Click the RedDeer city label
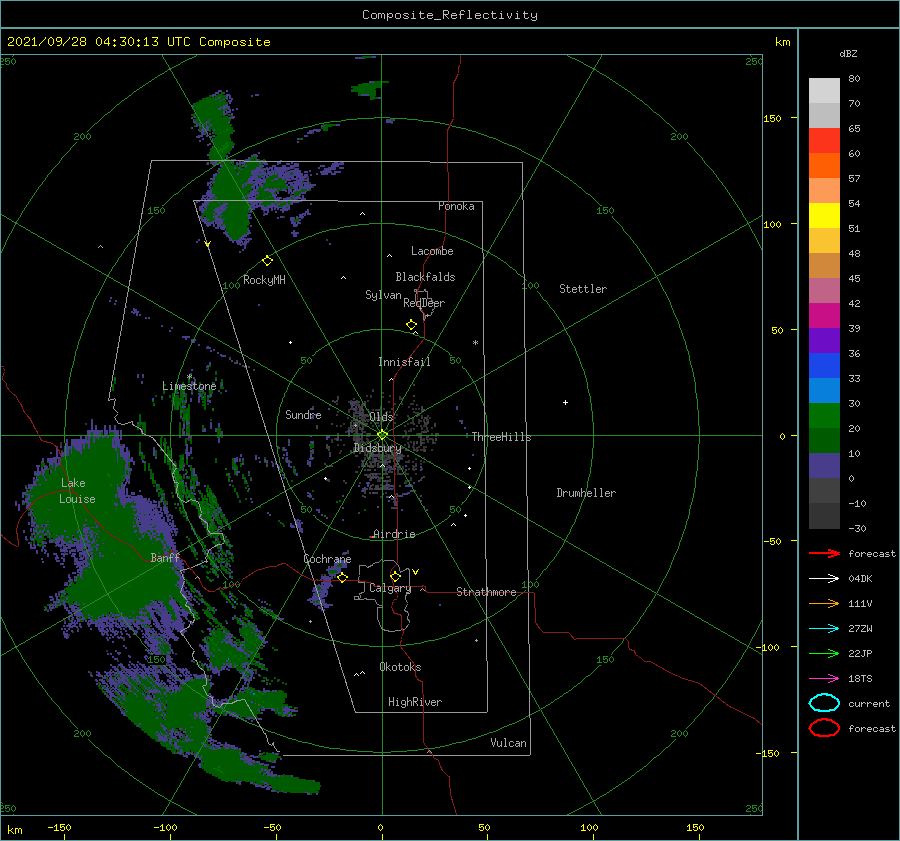This screenshot has height=841, width=900. 424,303
